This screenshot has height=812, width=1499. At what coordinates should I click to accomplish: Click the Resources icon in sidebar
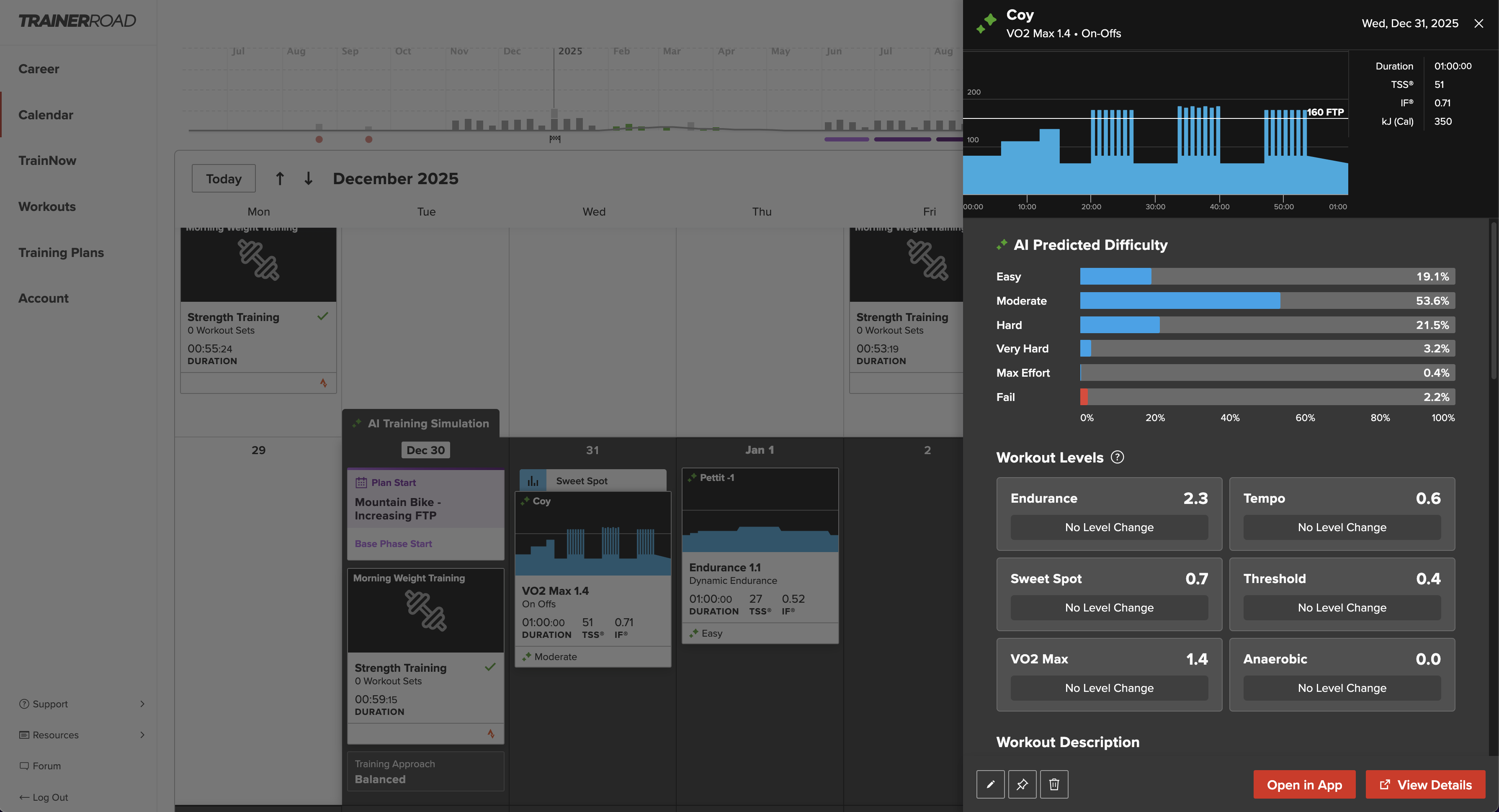(x=24, y=735)
